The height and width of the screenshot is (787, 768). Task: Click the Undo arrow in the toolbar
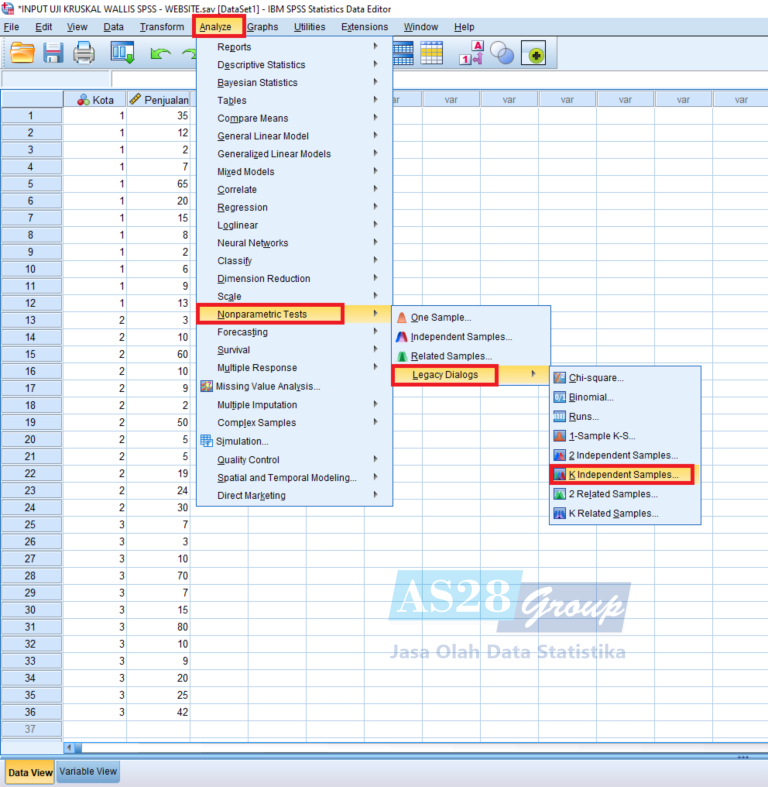[160, 54]
